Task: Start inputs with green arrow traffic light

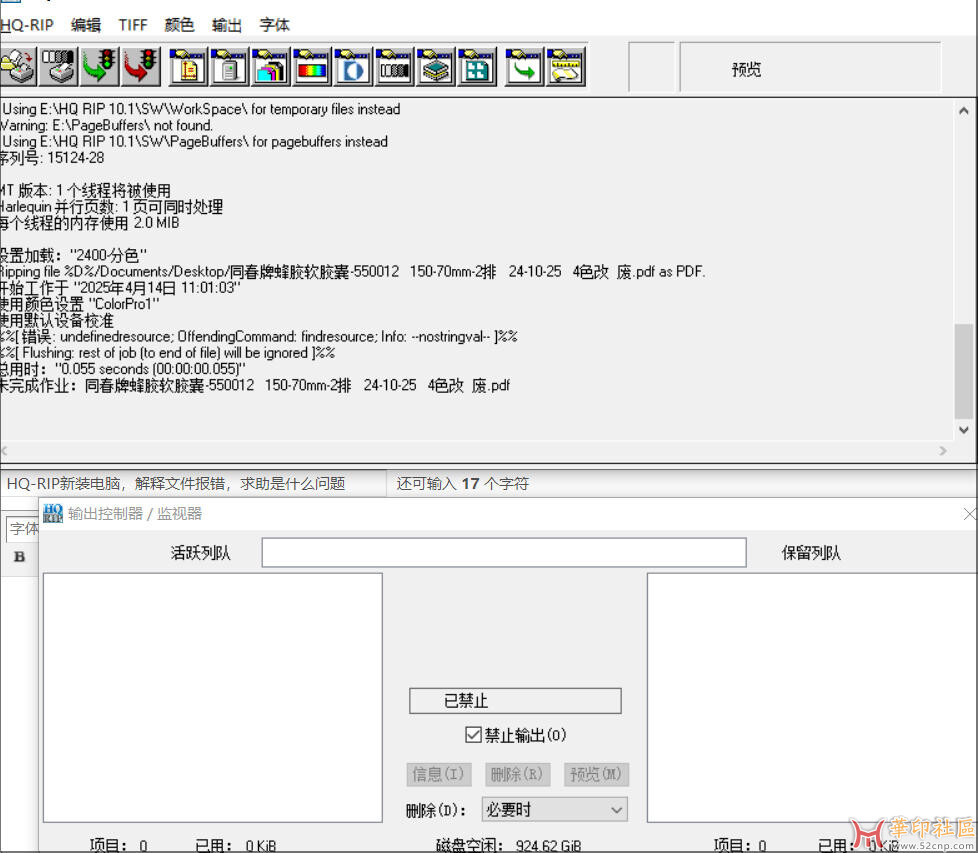Action: [100, 65]
